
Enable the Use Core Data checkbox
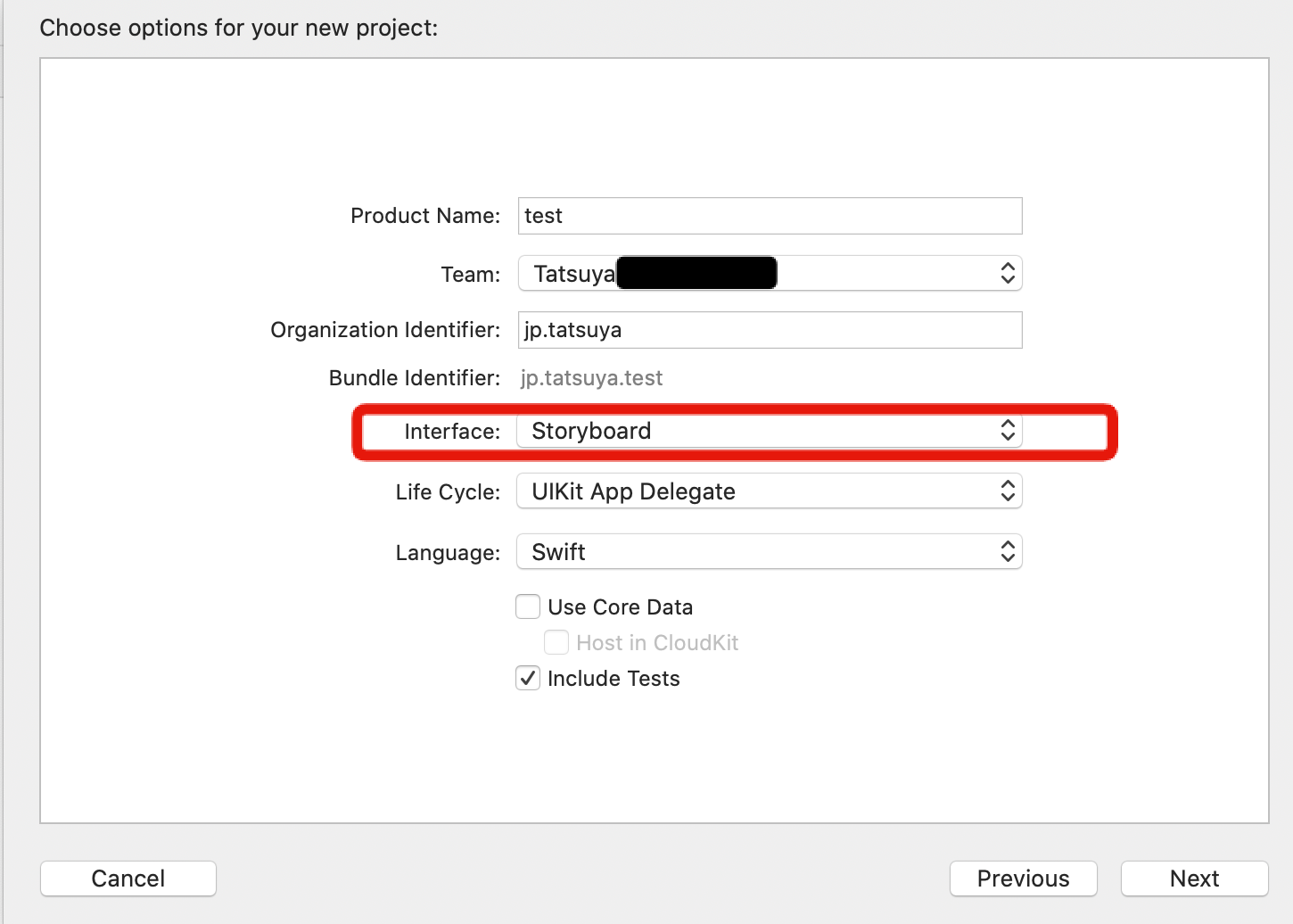528,607
